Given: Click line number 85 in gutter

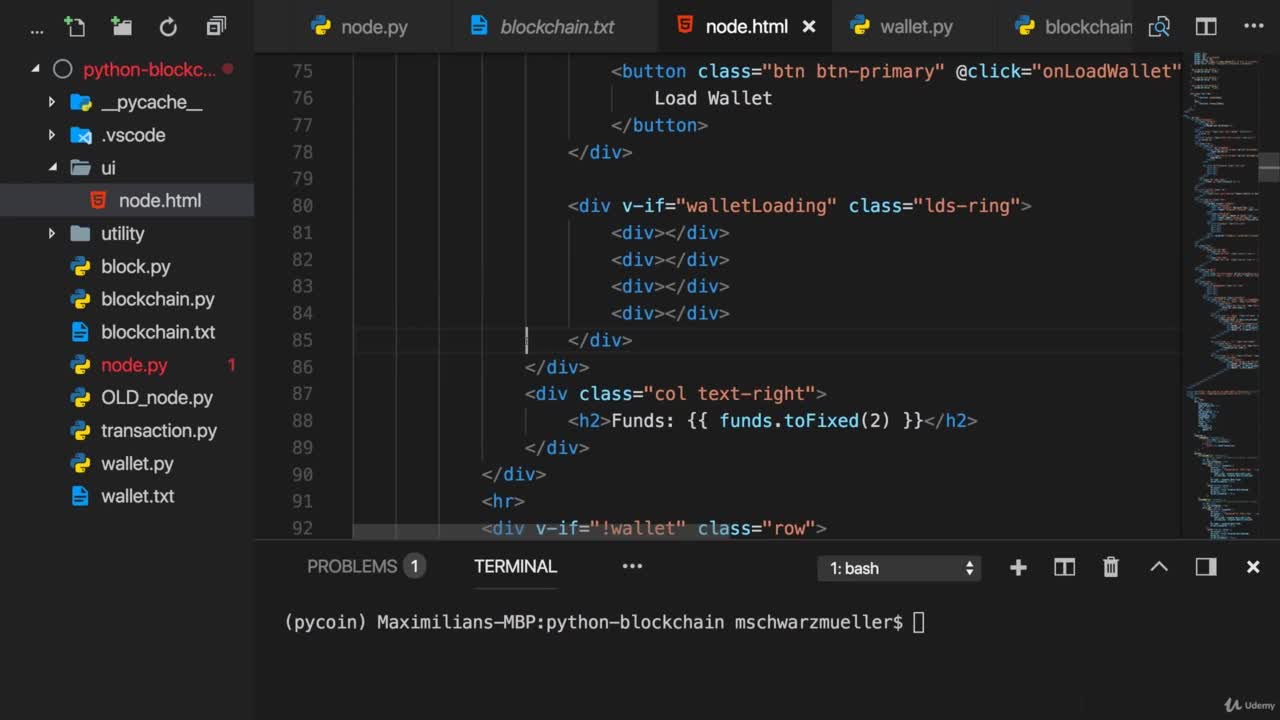Looking at the screenshot, I should pos(301,340).
